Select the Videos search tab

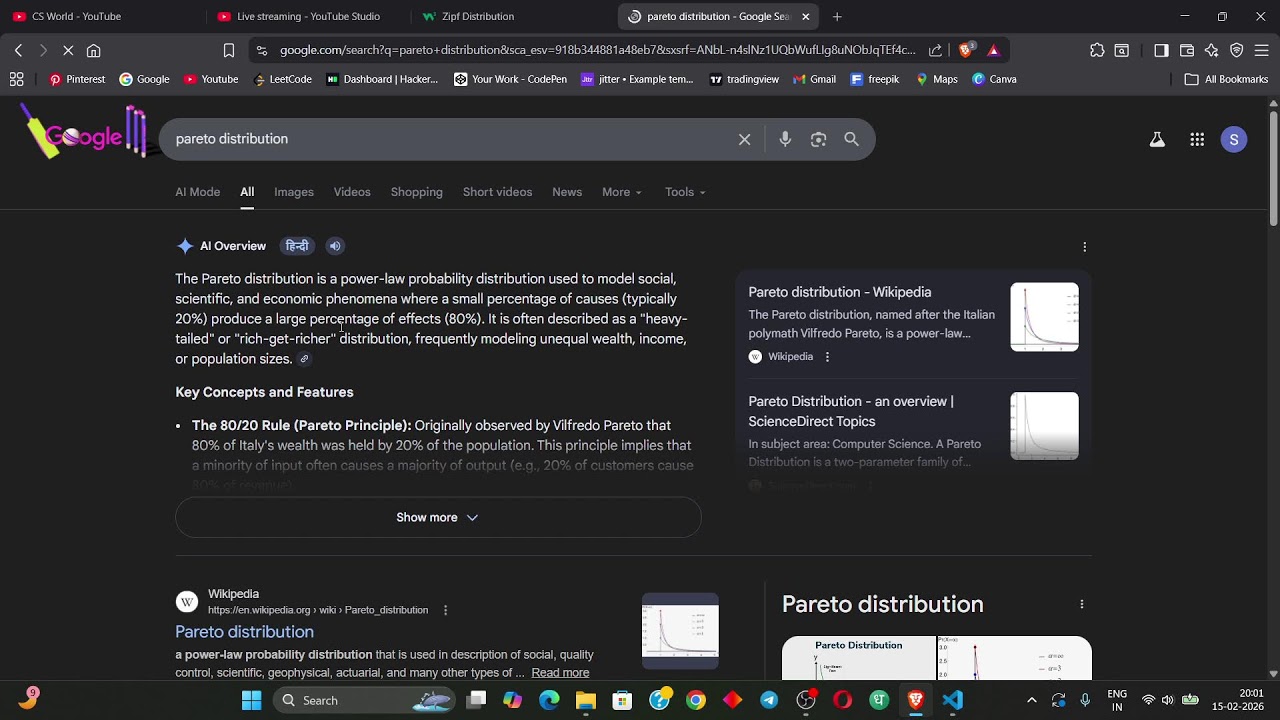pyautogui.click(x=352, y=192)
